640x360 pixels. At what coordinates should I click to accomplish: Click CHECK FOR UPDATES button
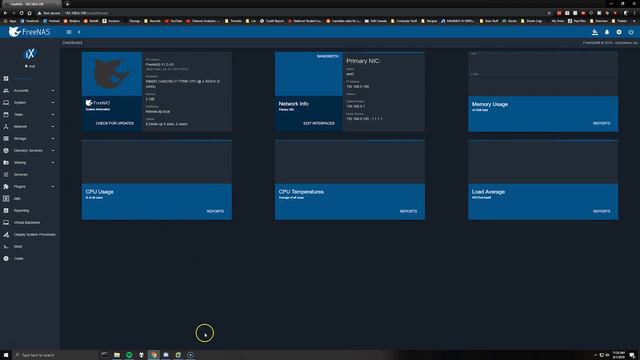115,123
